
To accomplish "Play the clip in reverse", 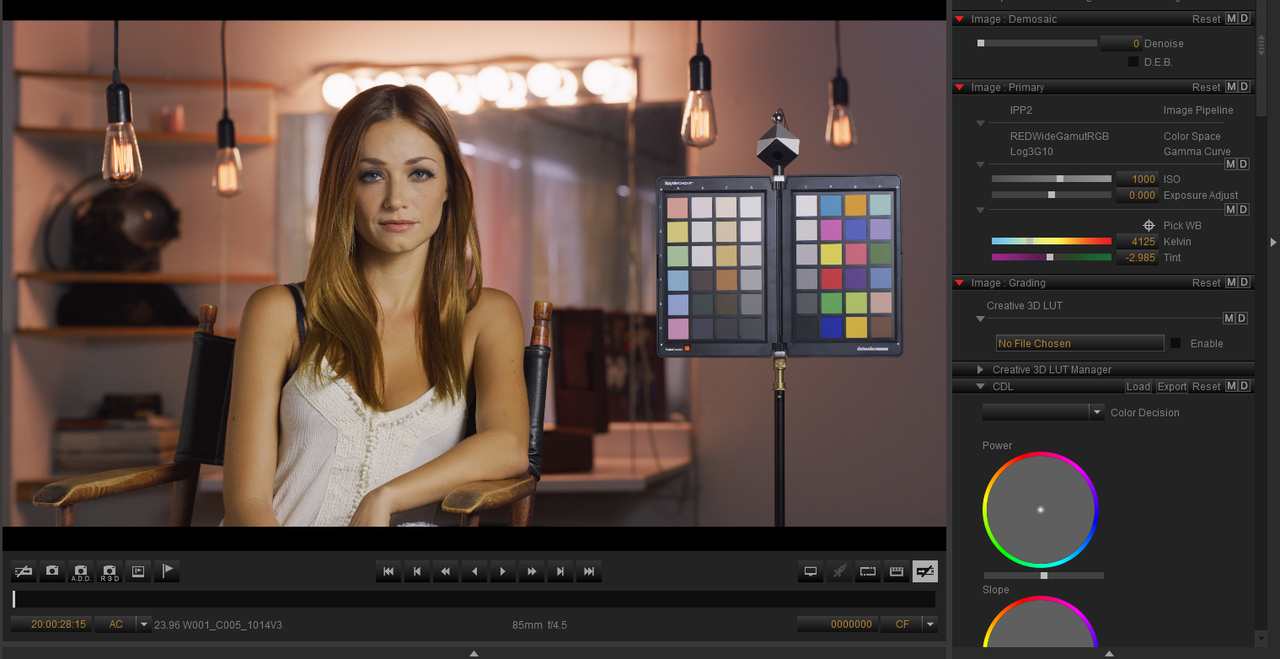I will pyautogui.click(x=474, y=571).
